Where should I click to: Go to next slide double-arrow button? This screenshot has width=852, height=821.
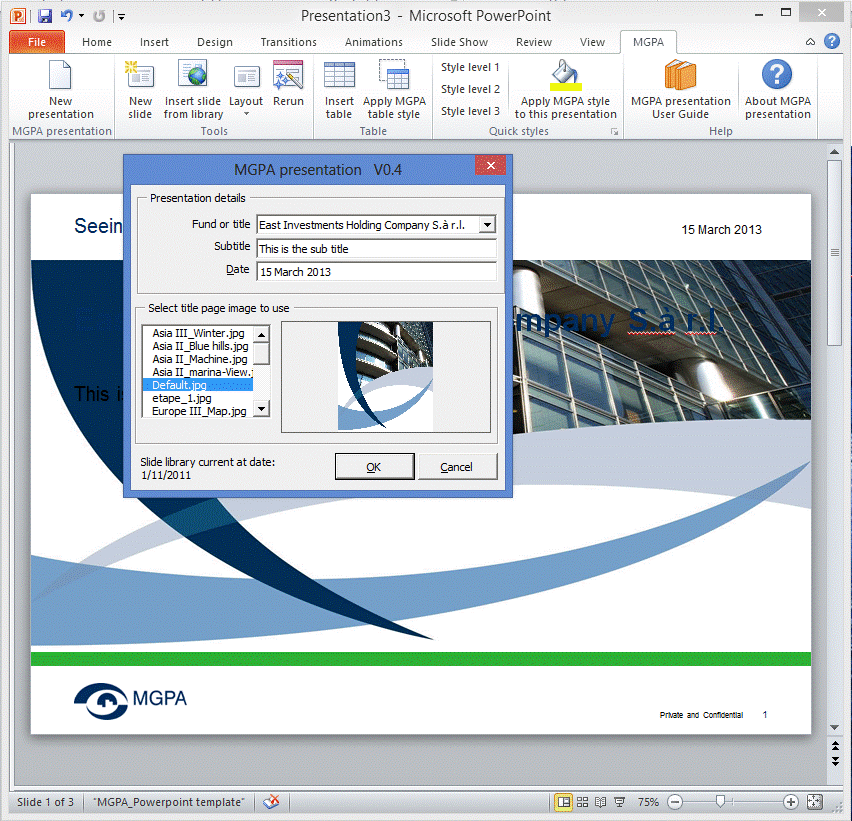[835, 761]
